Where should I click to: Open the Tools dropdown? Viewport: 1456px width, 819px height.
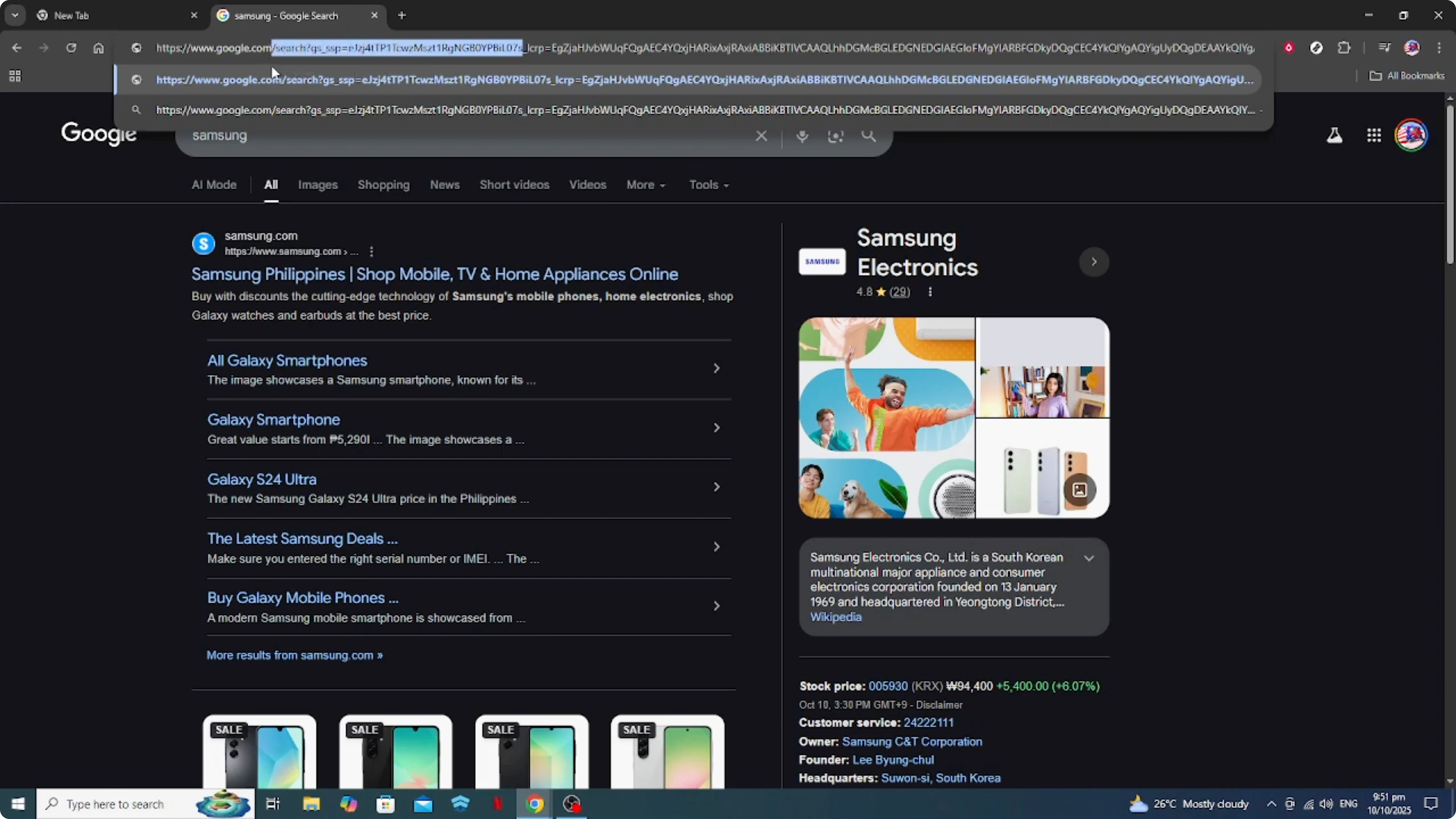coord(708,185)
